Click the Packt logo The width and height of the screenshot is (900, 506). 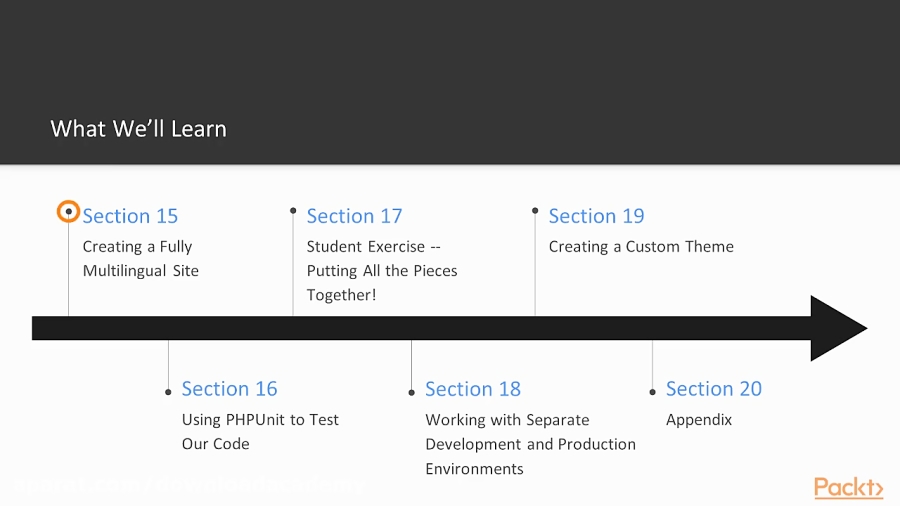(848, 488)
